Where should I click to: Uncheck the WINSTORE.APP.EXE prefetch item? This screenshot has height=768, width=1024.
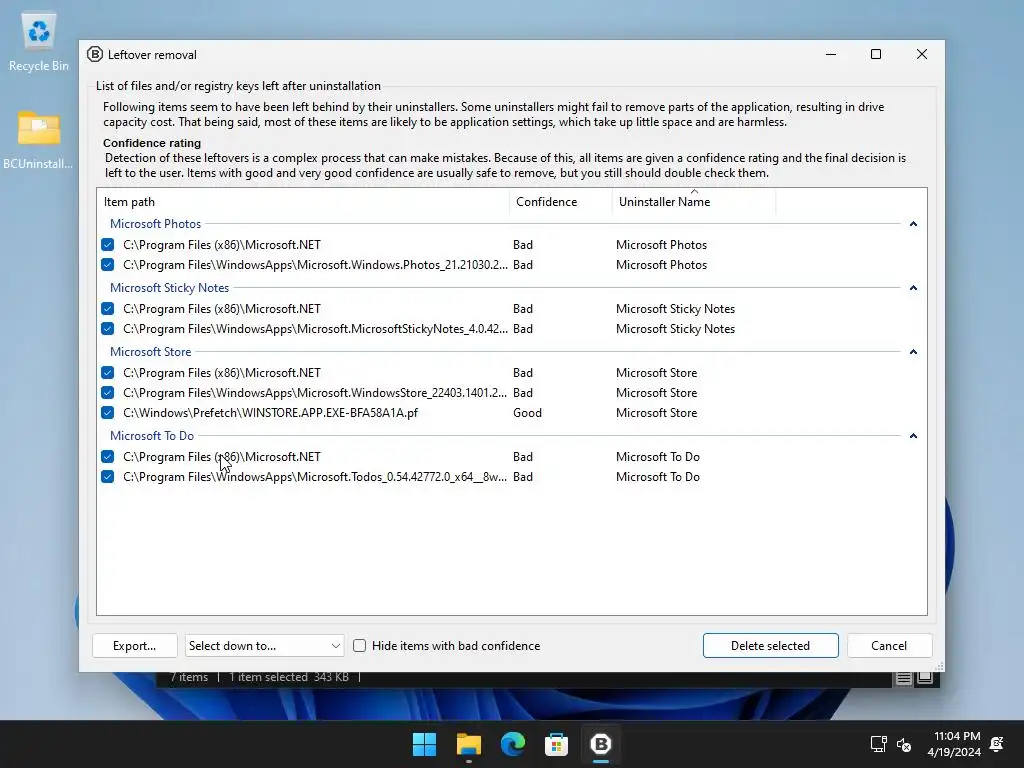[x=108, y=413]
